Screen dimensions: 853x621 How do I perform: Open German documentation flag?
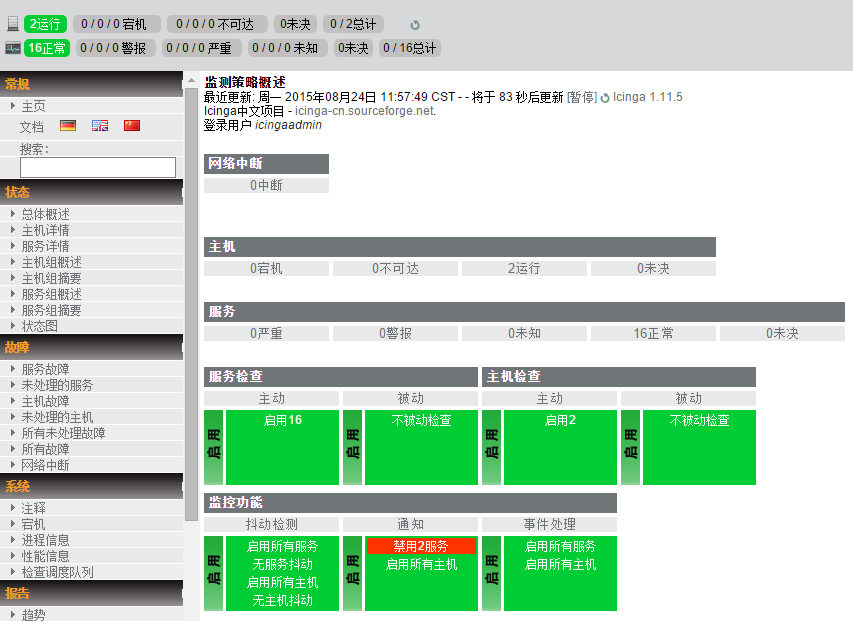click(68, 126)
